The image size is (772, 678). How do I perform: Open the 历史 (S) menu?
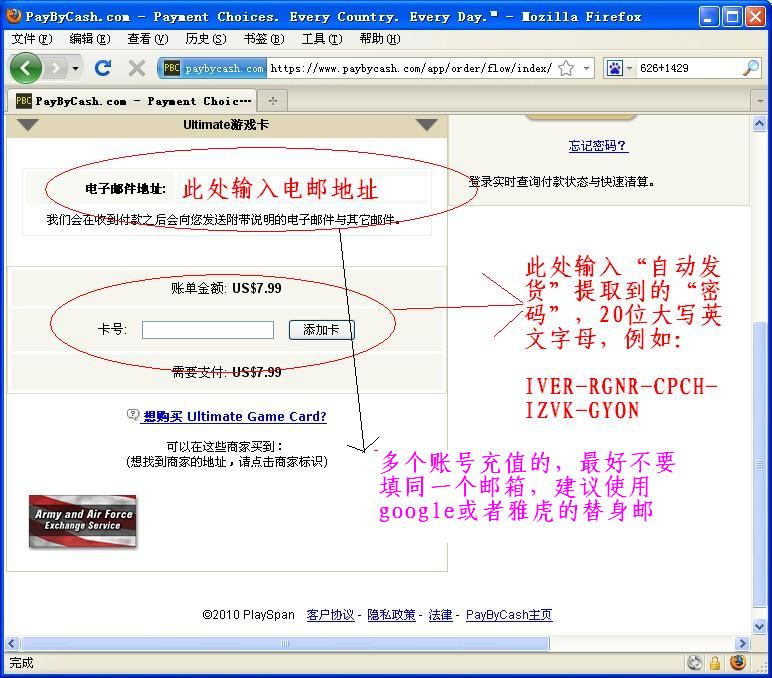pos(206,38)
